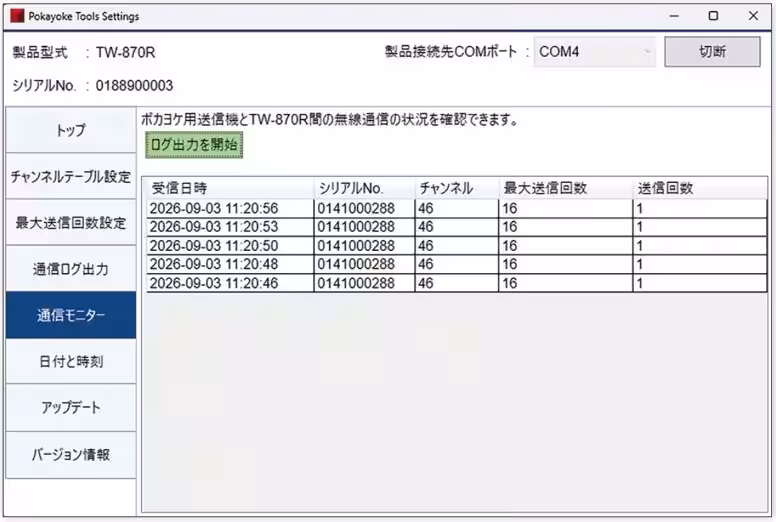Image resolution: width=776 pixels, height=522 pixels.
Task: Open the COM4 port dropdown
Action: (x=594, y=52)
